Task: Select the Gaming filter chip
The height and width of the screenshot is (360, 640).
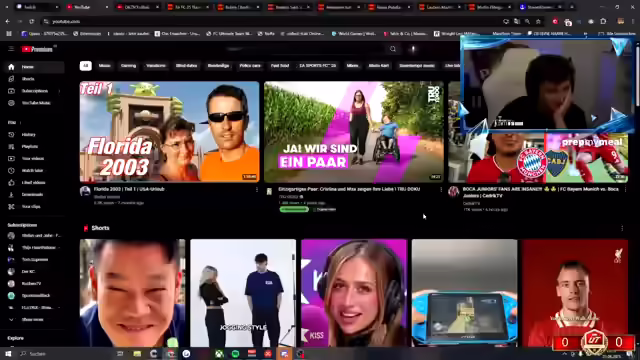Action: pyautogui.click(x=128, y=66)
